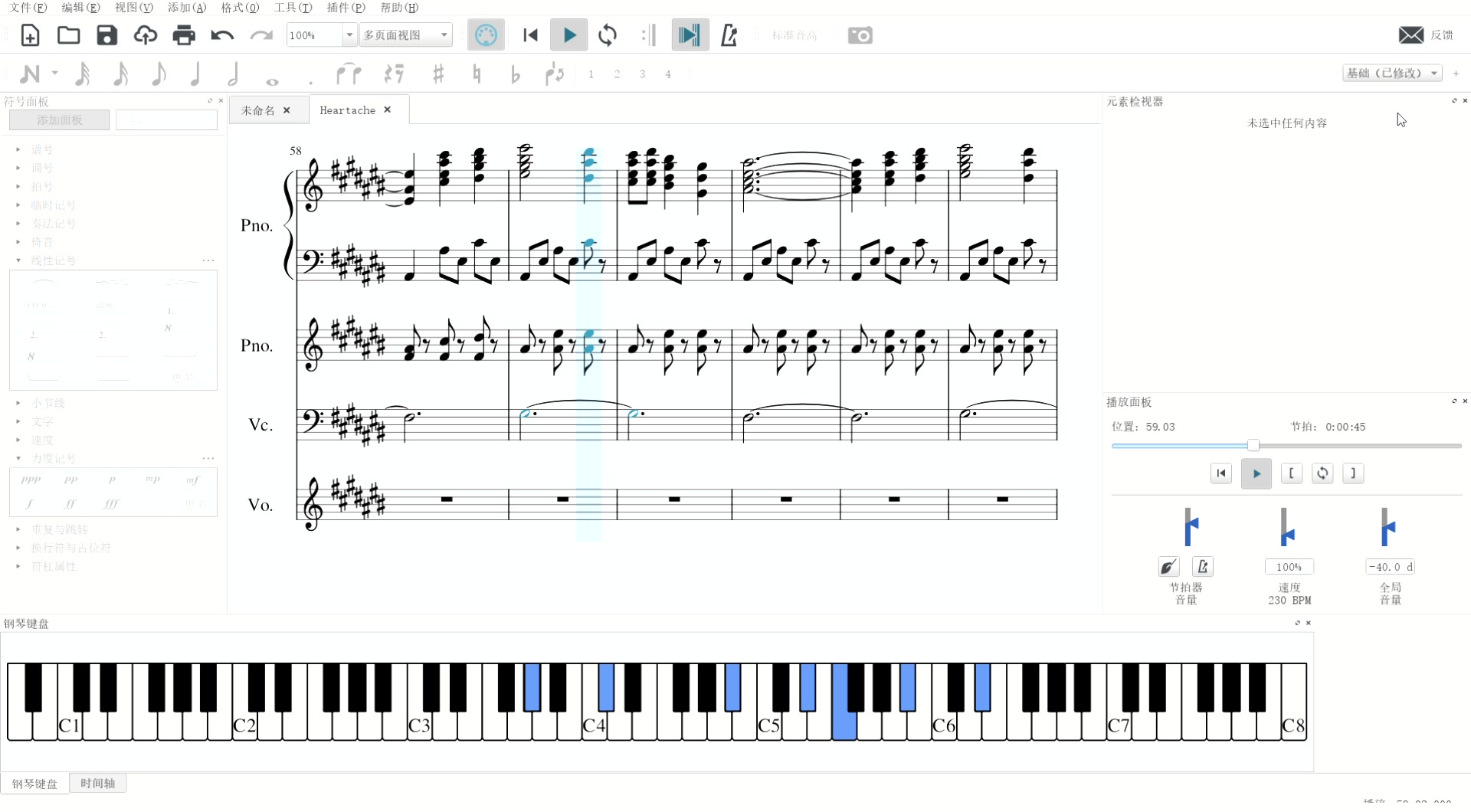The width and height of the screenshot is (1471, 812).
Task: Capture an image with the camera icon
Action: point(860,35)
